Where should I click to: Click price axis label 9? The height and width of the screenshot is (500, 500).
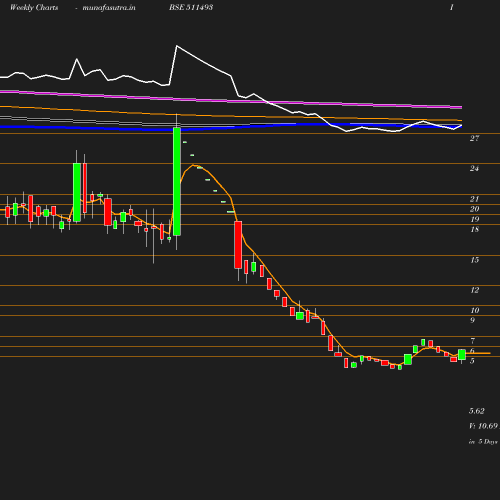472,320
